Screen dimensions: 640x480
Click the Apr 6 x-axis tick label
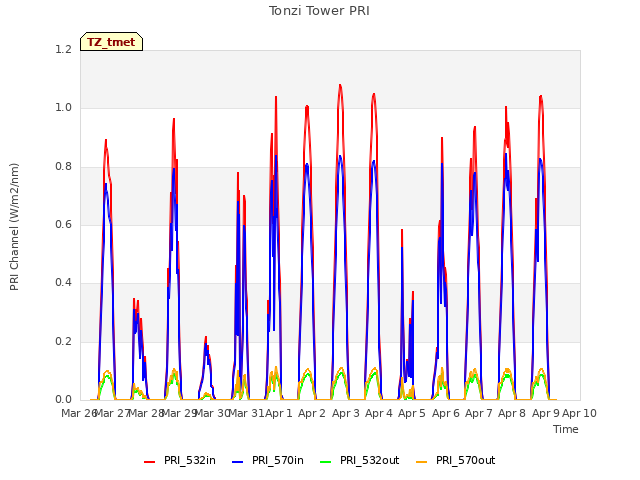click(446, 413)
